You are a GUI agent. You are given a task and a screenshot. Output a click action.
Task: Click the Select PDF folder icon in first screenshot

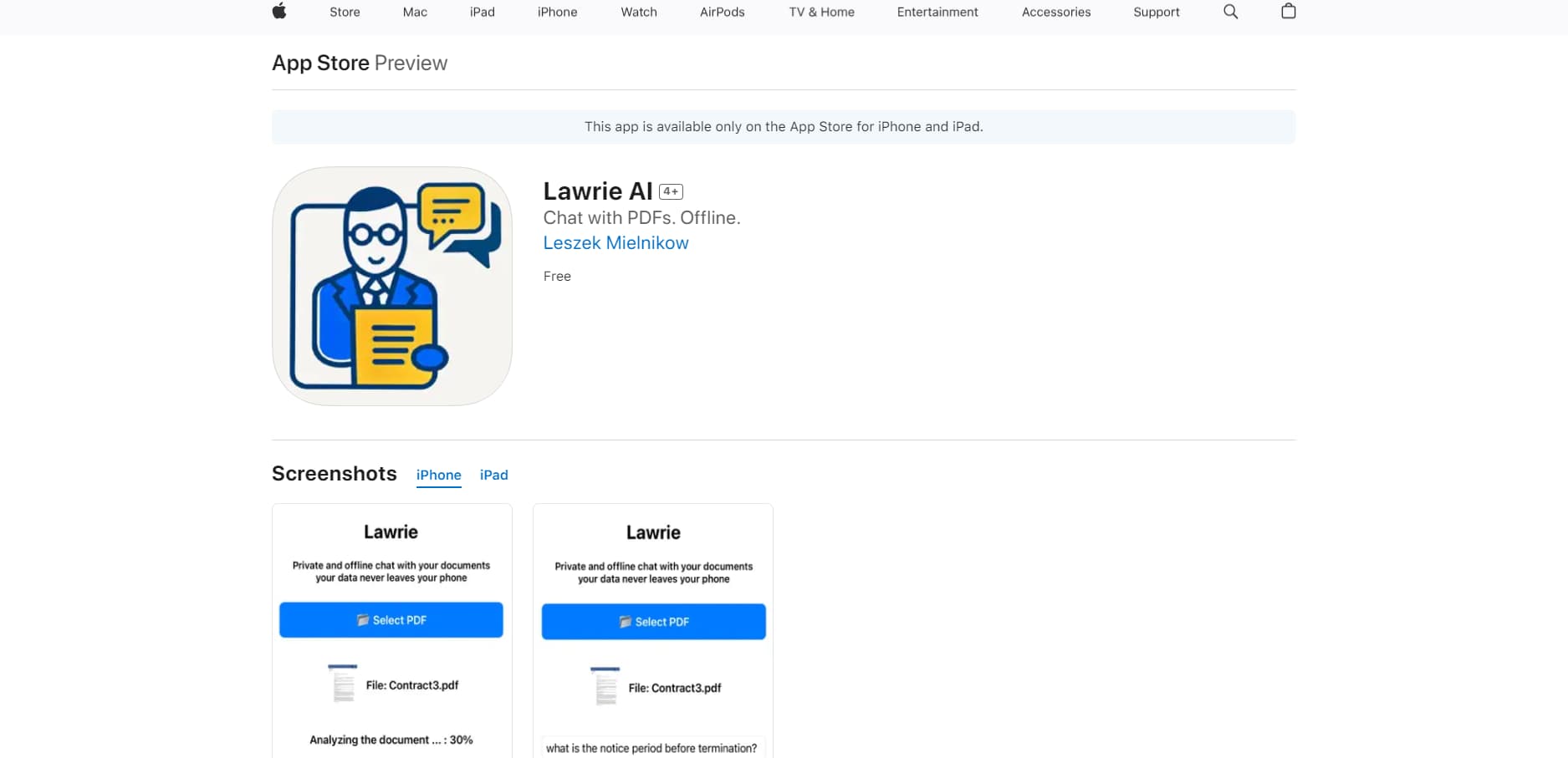(362, 619)
